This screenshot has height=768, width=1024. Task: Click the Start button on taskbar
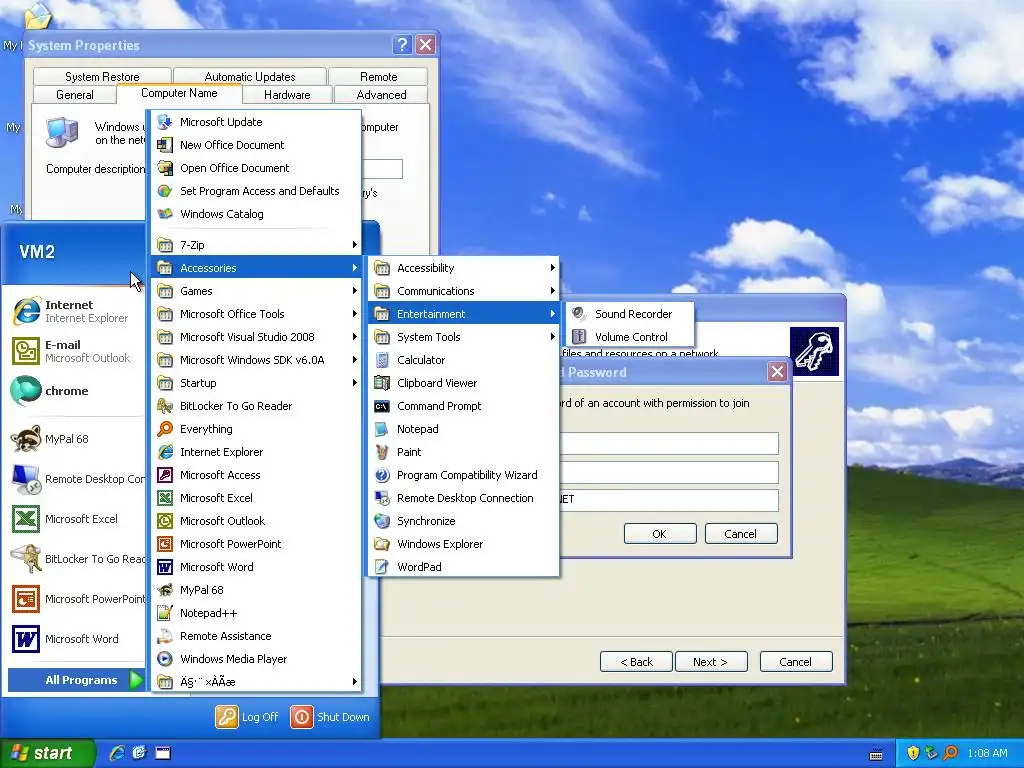47,753
